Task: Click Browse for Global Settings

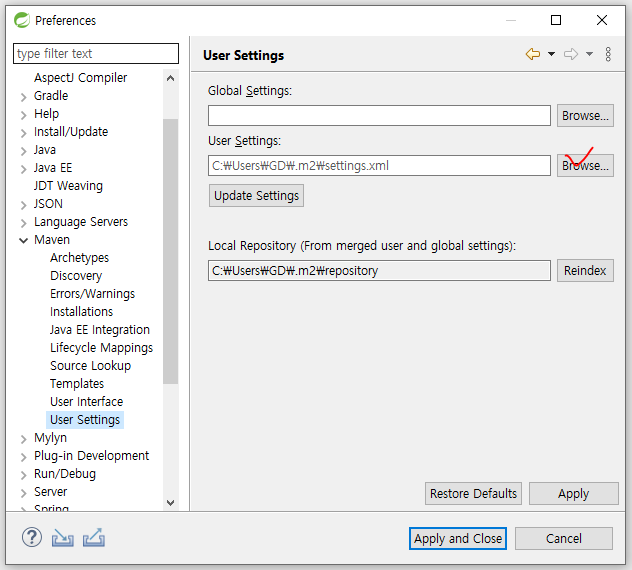Action: coord(585,116)
